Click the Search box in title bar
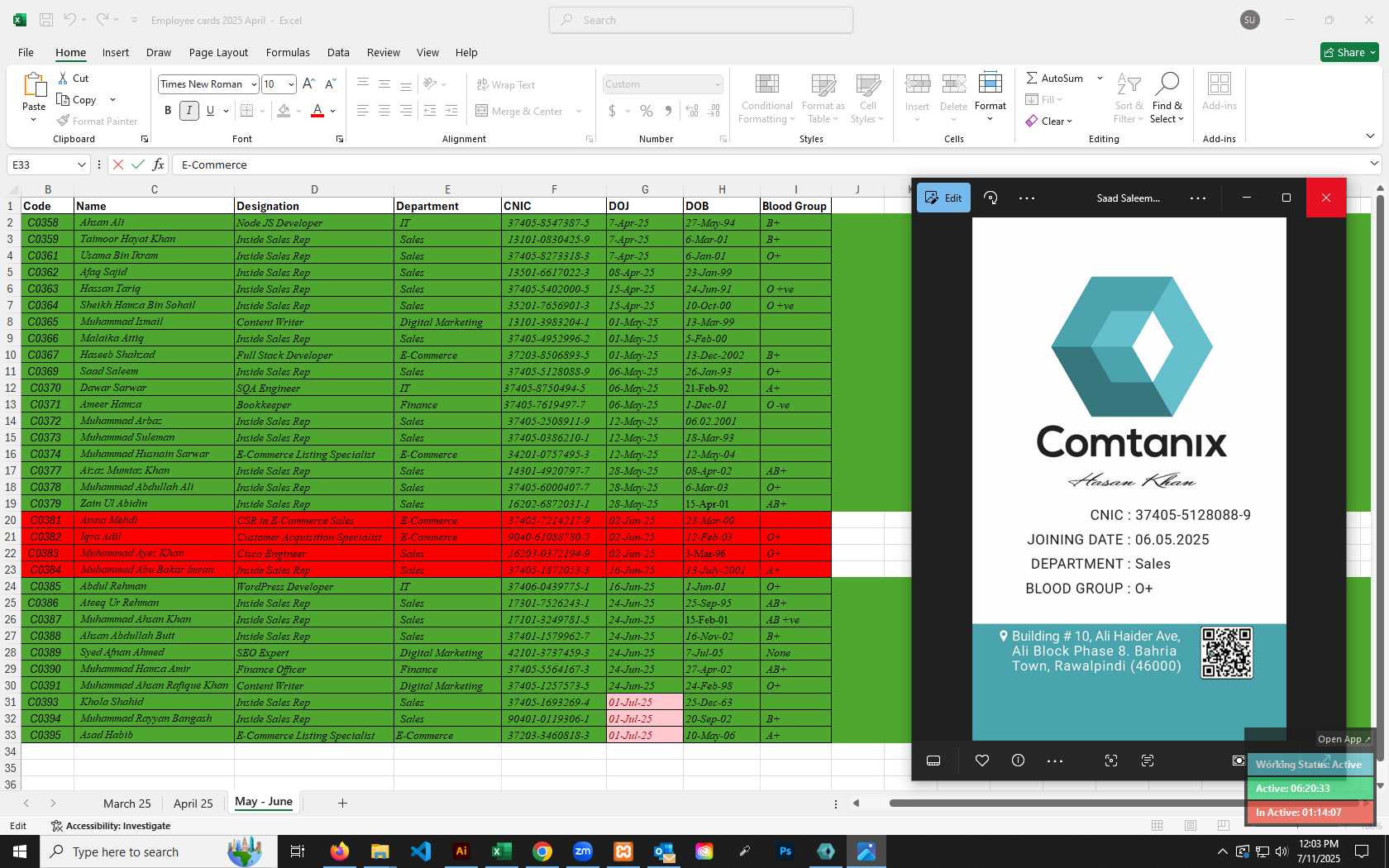 701,20
